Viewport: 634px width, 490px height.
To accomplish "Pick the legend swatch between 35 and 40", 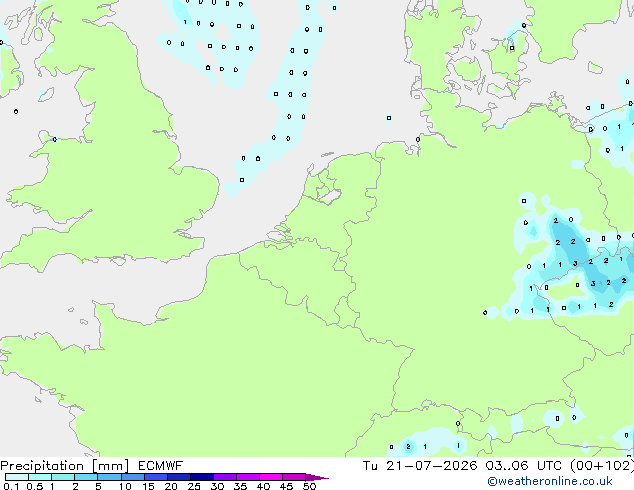I will [x=248, y=477].
